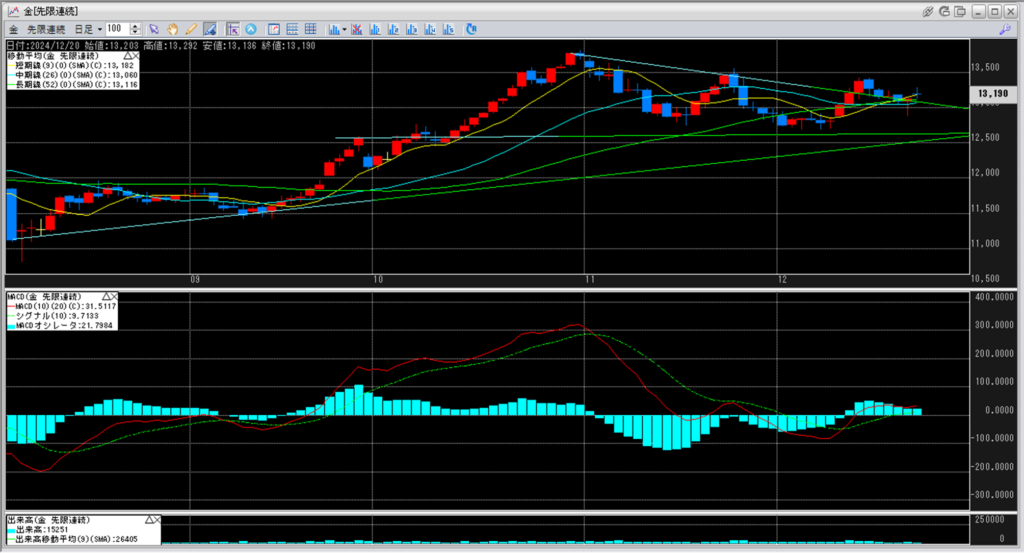Click the blue circular up-arrow toolbar icon
The height and width of the screenshot is (553, 1024).
tap(250, 28)
